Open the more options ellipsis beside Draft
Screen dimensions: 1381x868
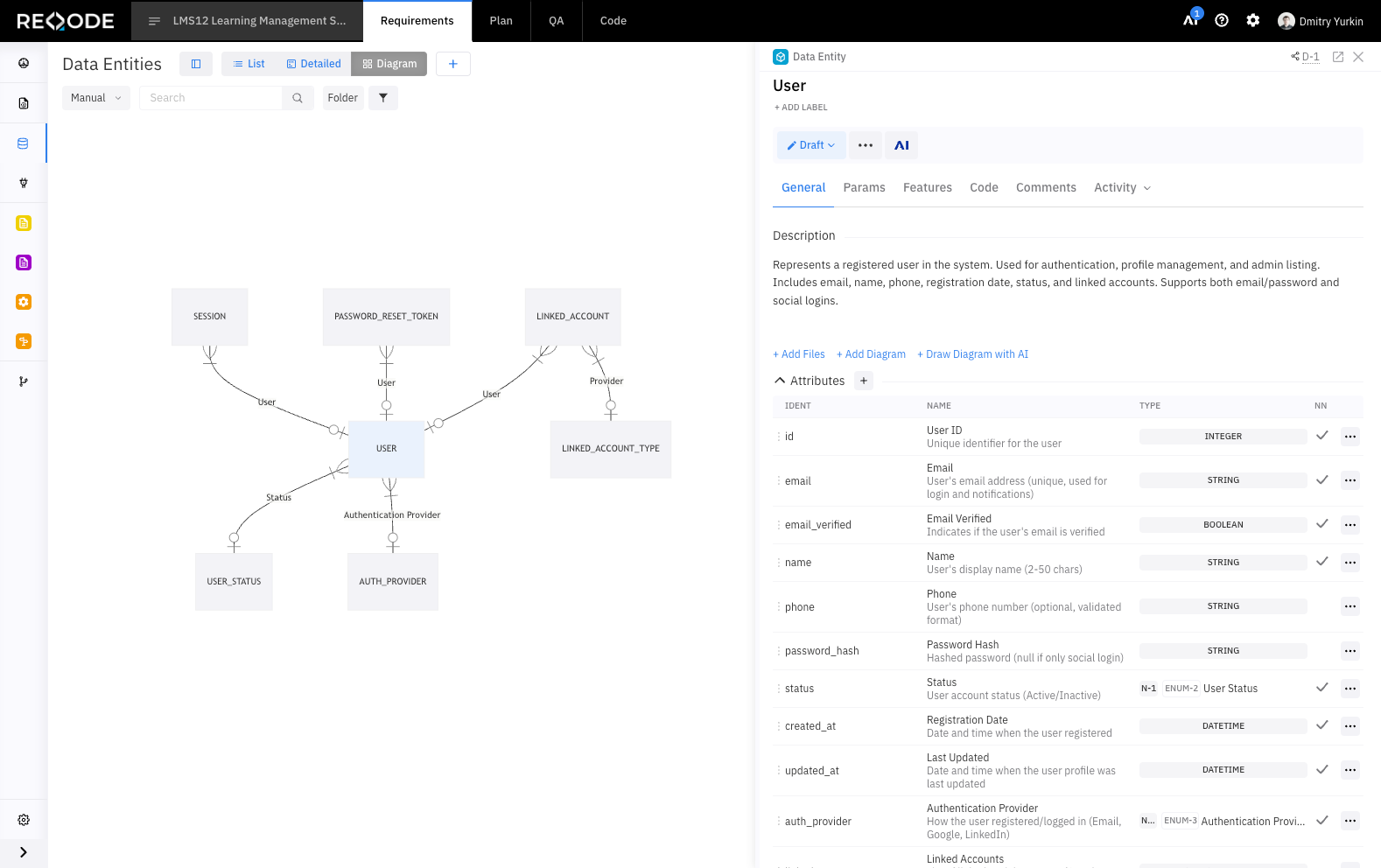point(866,145)
